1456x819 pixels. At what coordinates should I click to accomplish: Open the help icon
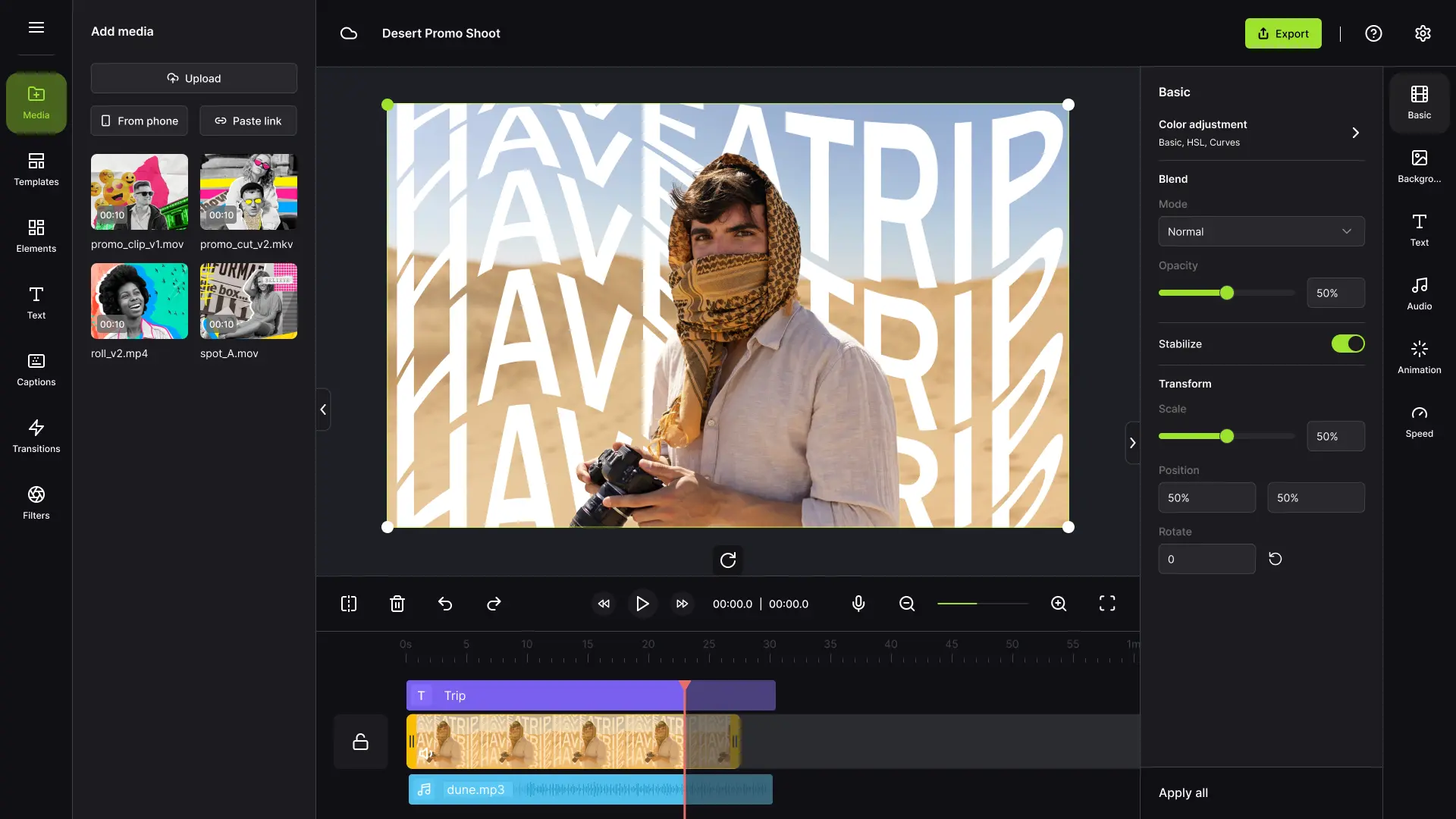(1373, 33)
